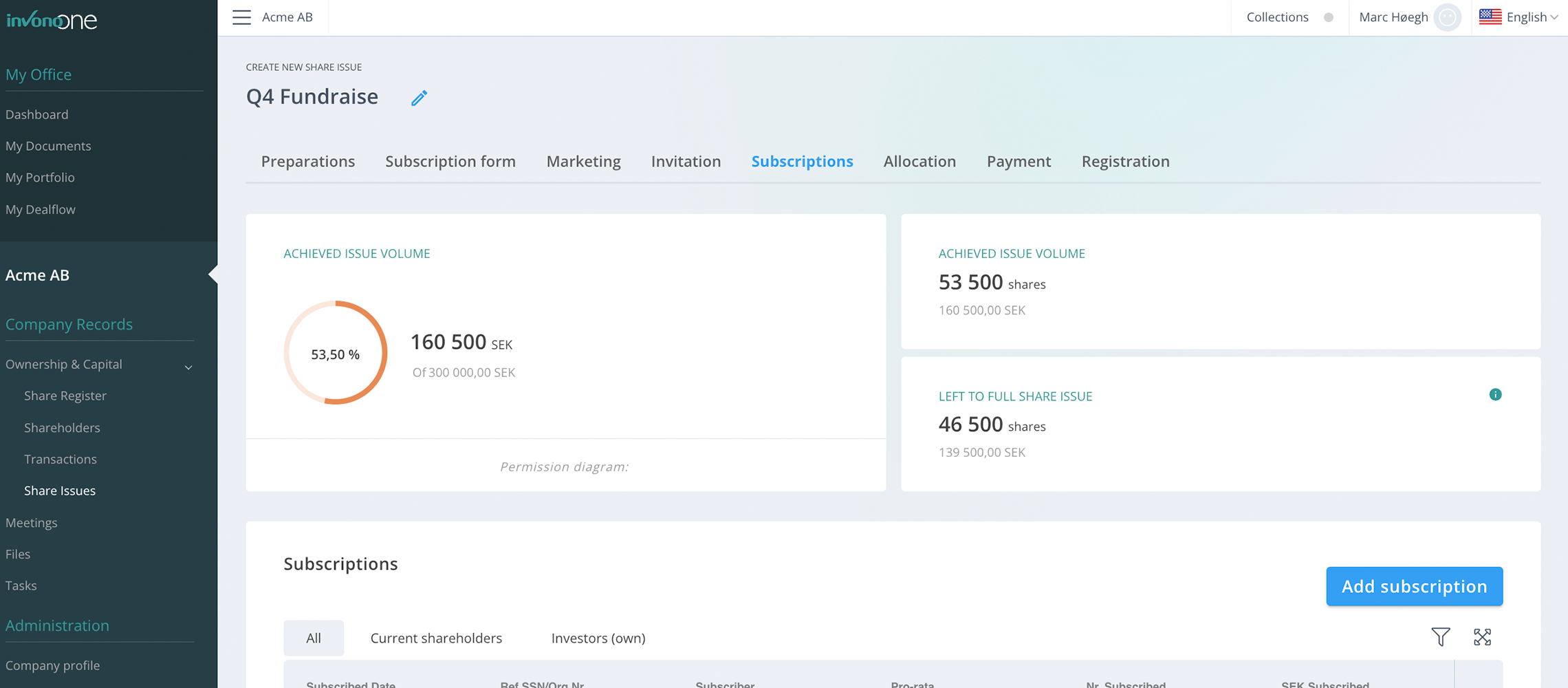Click the Add subscription button
The height and width of the screenshot is (688, 1568).
click(1414, 586)
